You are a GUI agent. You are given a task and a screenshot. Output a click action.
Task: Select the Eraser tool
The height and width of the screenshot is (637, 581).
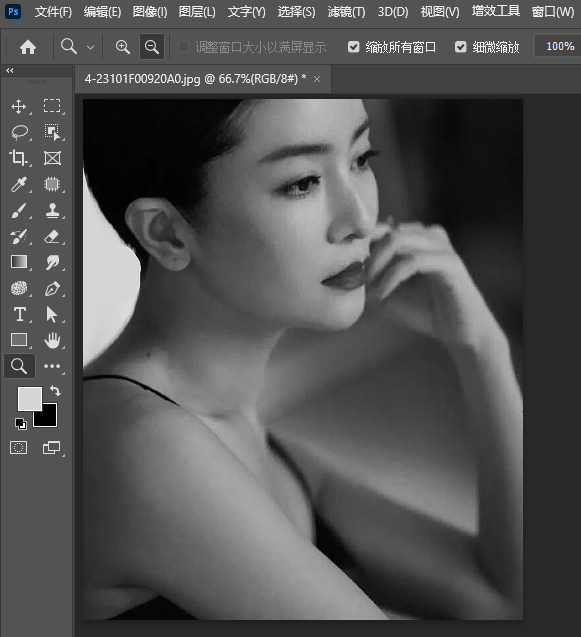click(52, 236)
